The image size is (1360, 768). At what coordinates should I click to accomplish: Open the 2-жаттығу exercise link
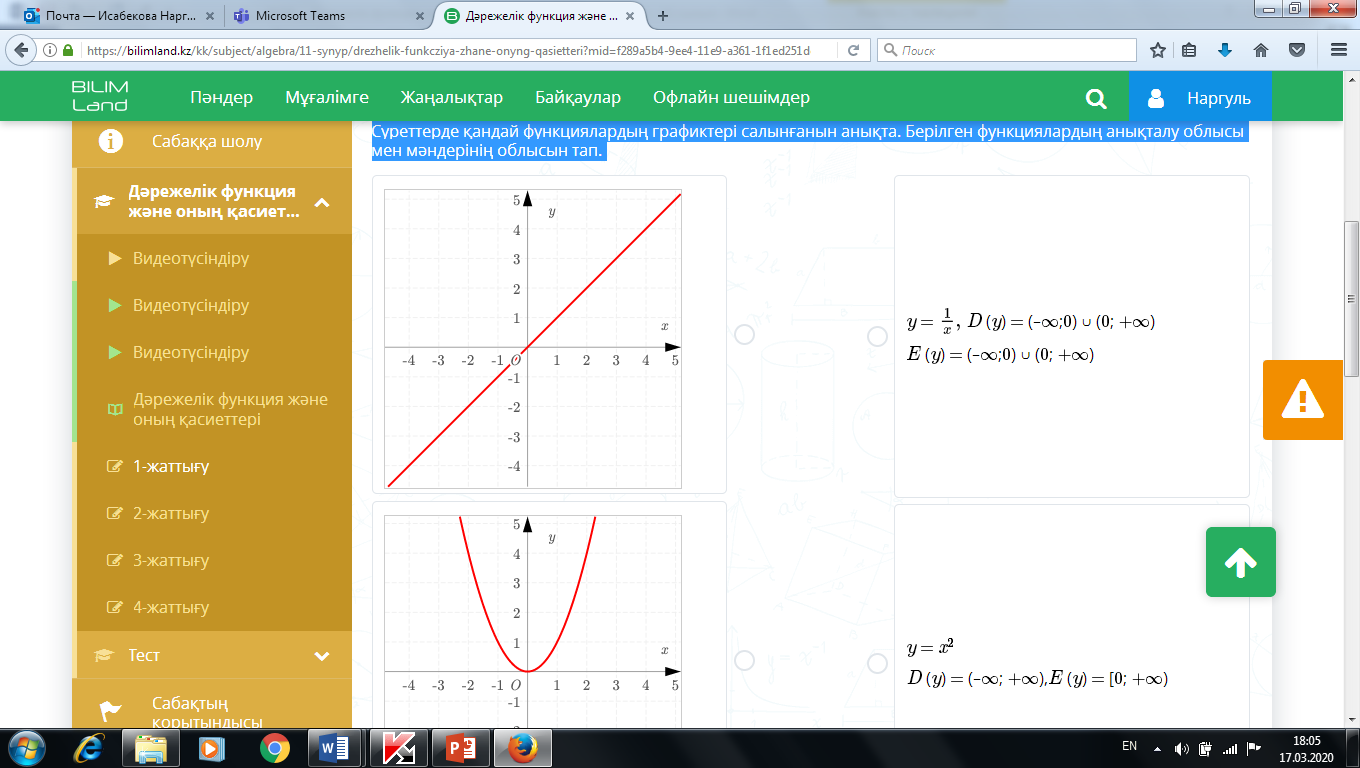point(171,513)
